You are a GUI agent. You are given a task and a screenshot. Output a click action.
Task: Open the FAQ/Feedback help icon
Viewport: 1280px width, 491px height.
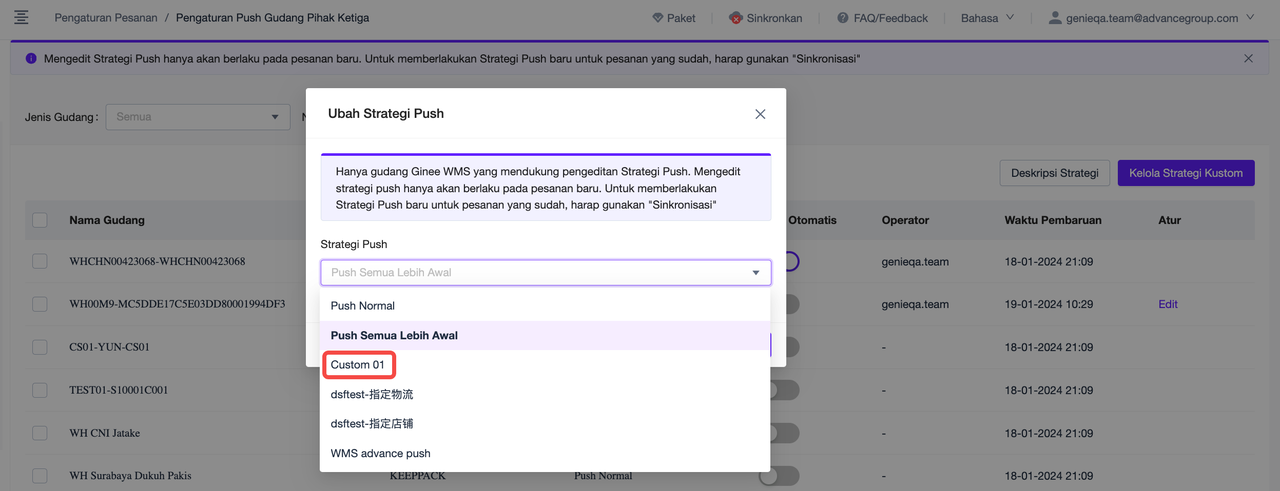843,18
